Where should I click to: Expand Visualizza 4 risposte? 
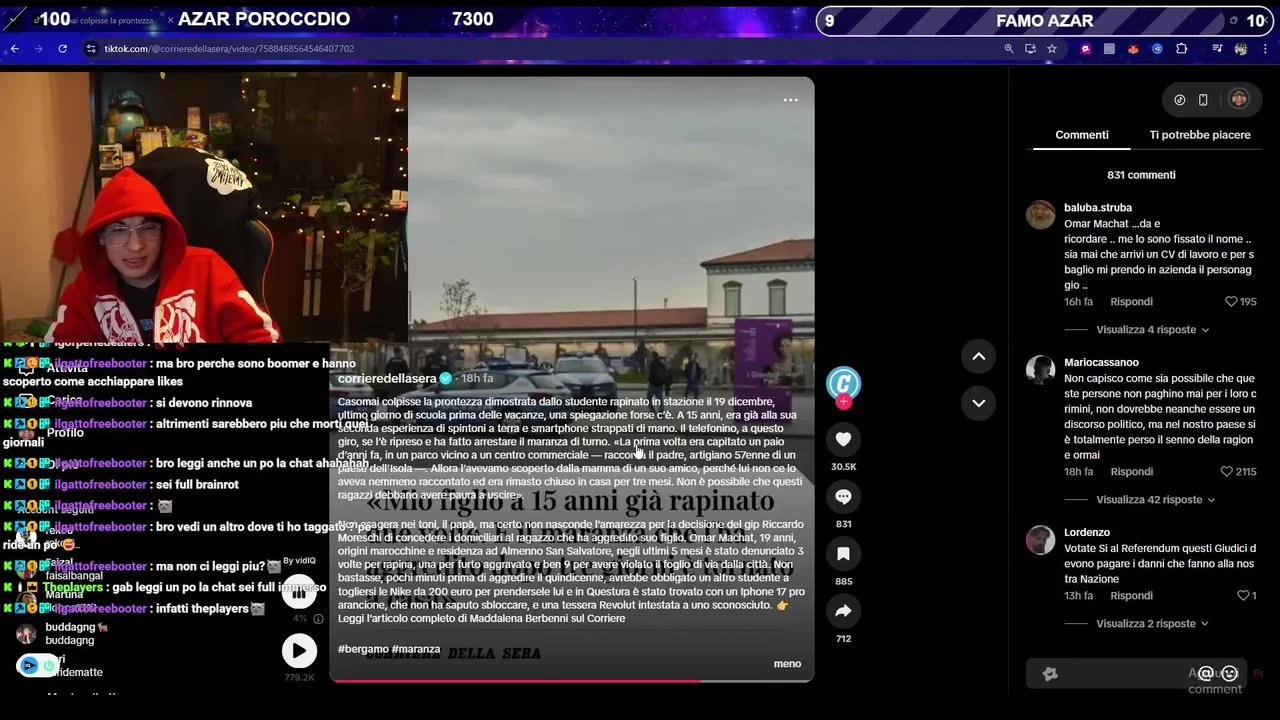(1152, 329)
